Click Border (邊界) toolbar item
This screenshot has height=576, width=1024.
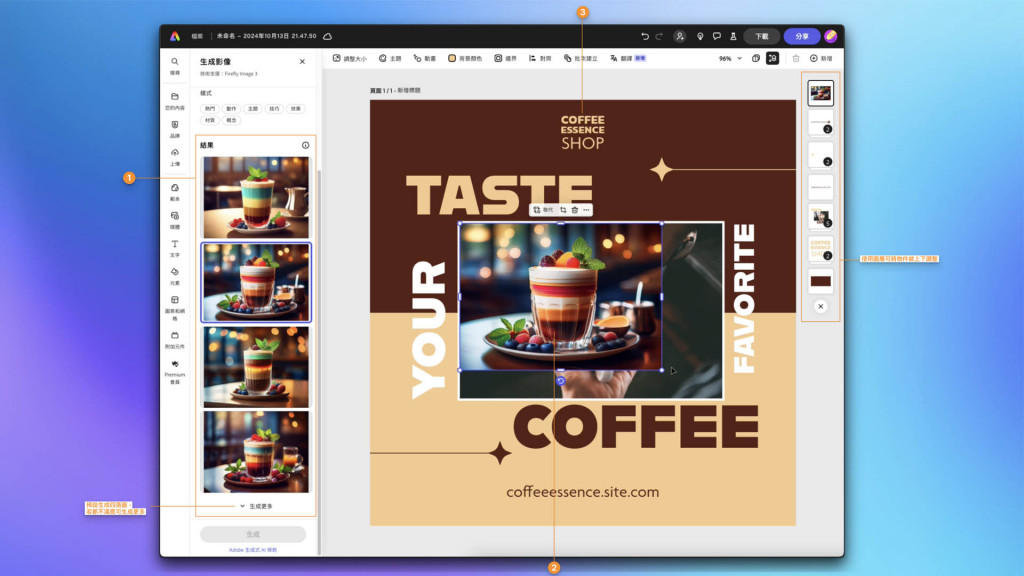point(505,58)
